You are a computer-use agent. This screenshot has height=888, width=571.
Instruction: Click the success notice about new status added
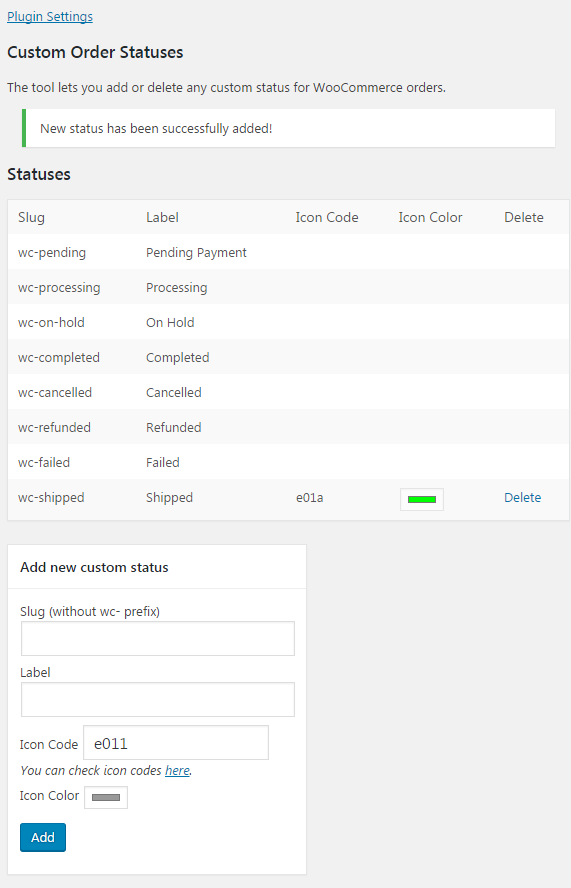tap(289, 129)
